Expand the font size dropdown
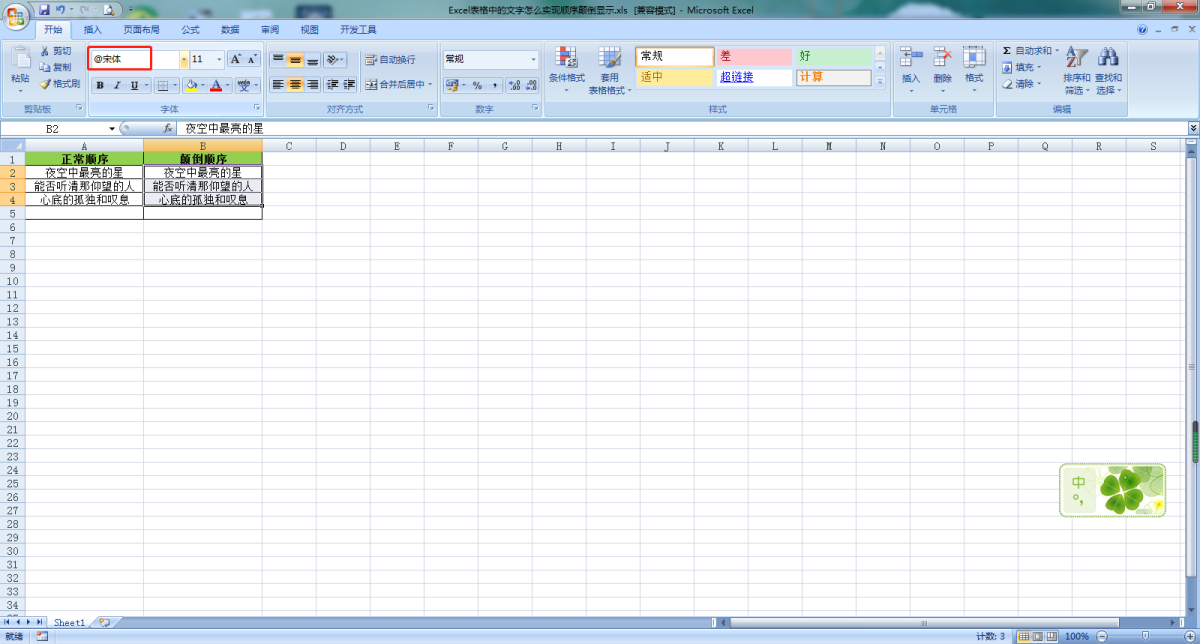Viewport: 1200px width, 644px height. coord(219,59)
